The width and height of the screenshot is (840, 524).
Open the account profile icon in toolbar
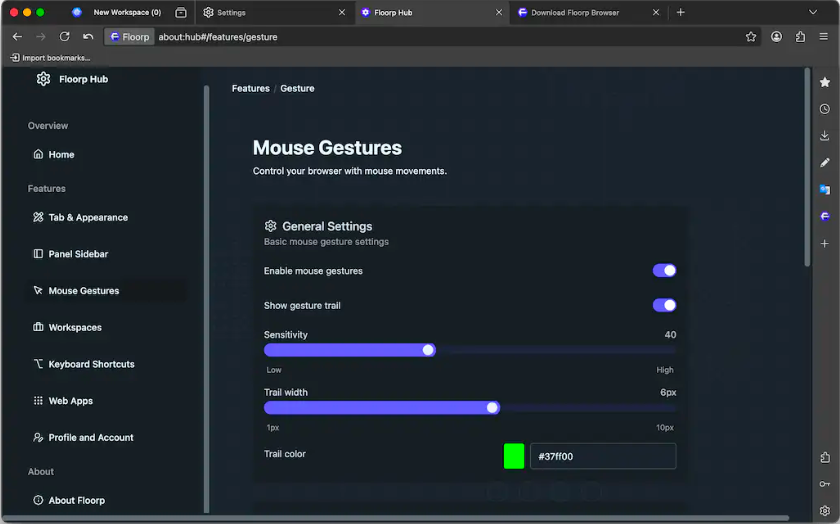776,37
